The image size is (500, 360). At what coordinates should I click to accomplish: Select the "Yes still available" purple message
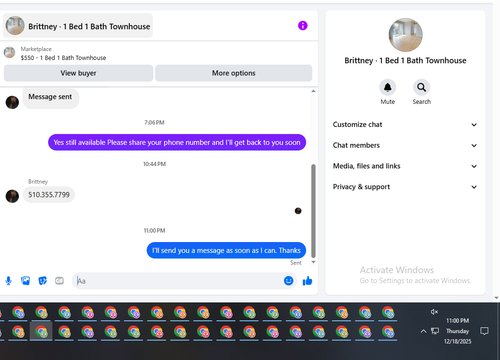point(177,142)
